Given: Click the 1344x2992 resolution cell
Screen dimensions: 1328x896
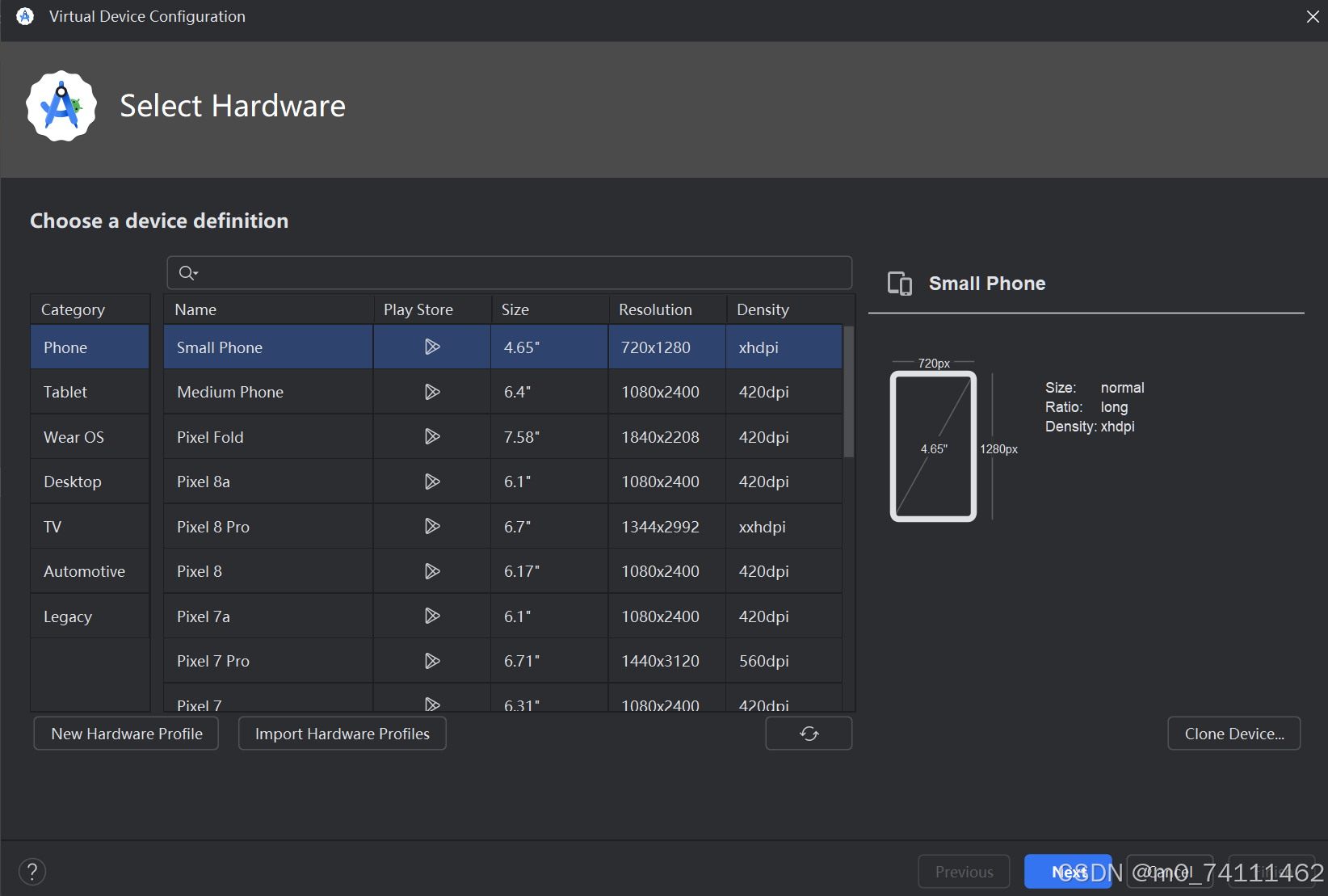Looking at the screenshot, I should coord(667,527).
